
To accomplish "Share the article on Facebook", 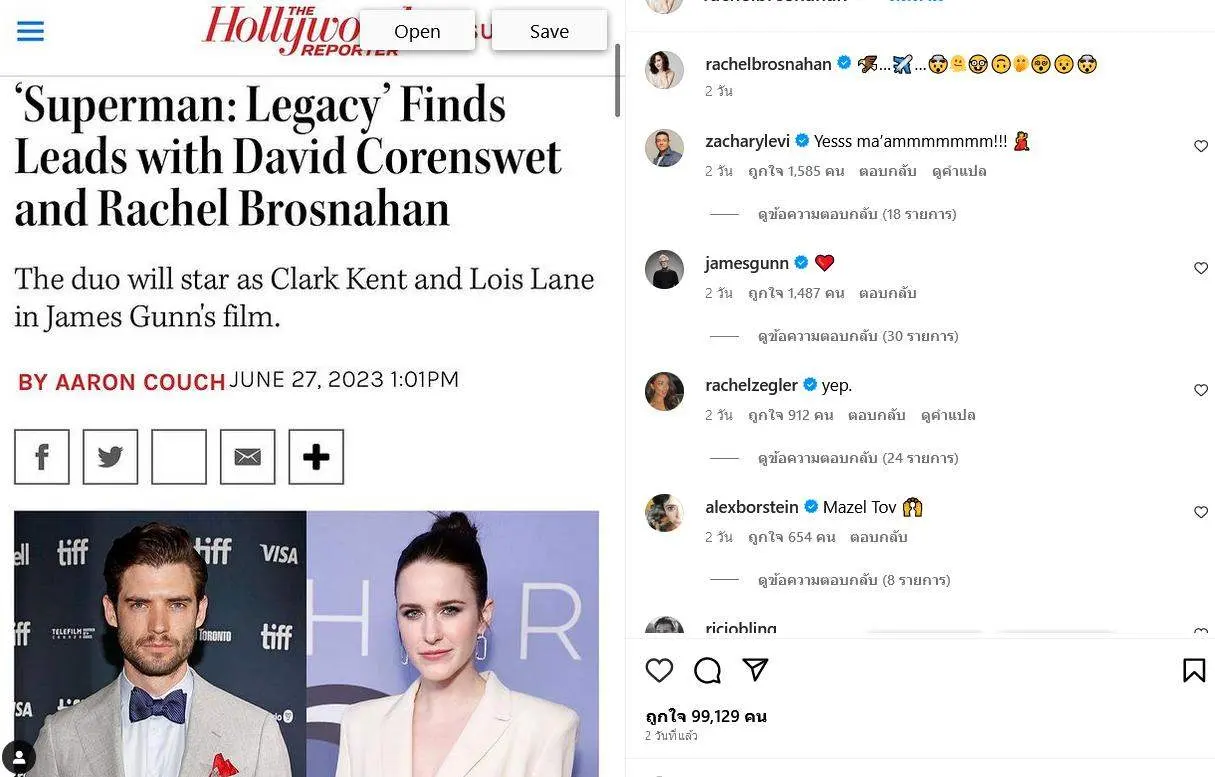I will 42,457.
